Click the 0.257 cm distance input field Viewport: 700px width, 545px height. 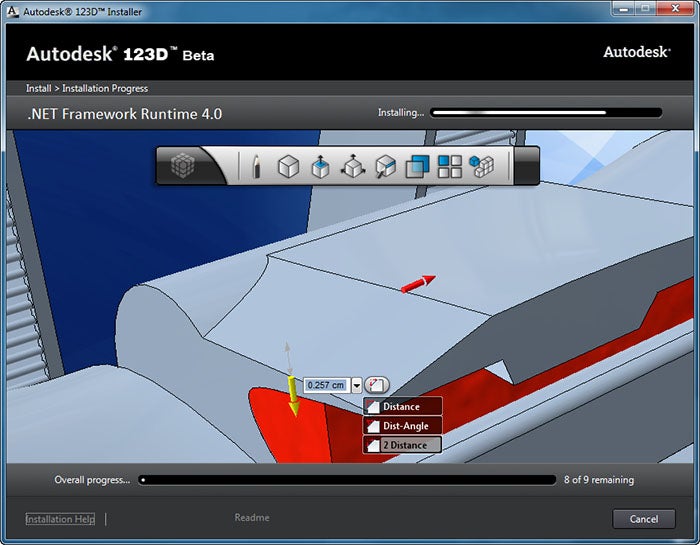(327, 385)
